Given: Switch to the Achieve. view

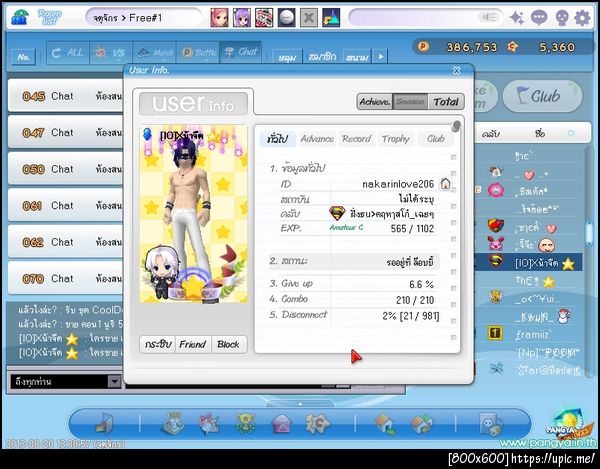Looking at the screenshot, I should 375,102.
